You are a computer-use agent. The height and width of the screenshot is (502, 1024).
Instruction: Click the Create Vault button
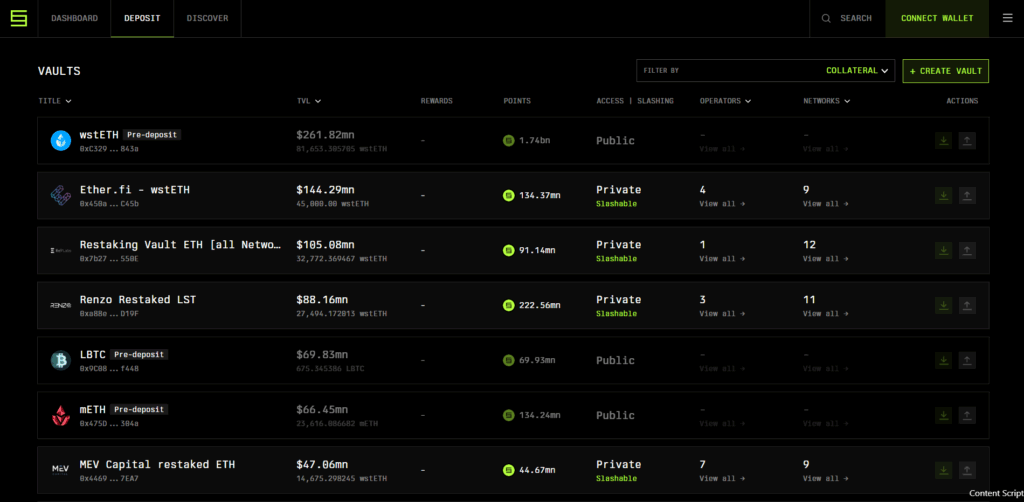click(946, 71)
